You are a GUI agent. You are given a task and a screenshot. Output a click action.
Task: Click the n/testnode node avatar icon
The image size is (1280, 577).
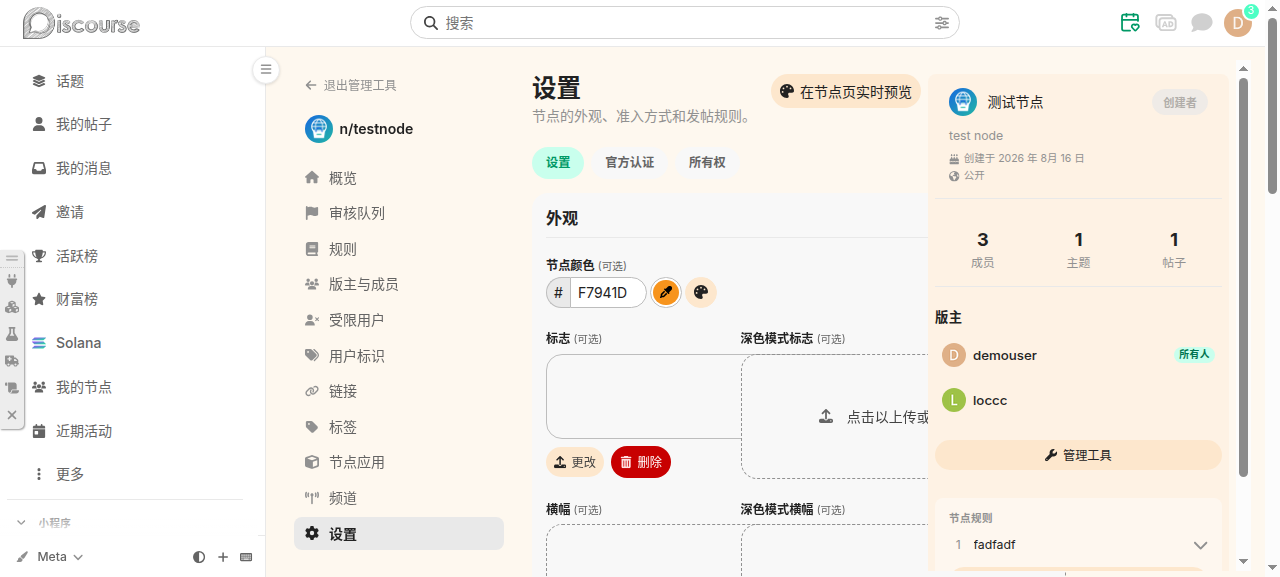click(319, 129)
